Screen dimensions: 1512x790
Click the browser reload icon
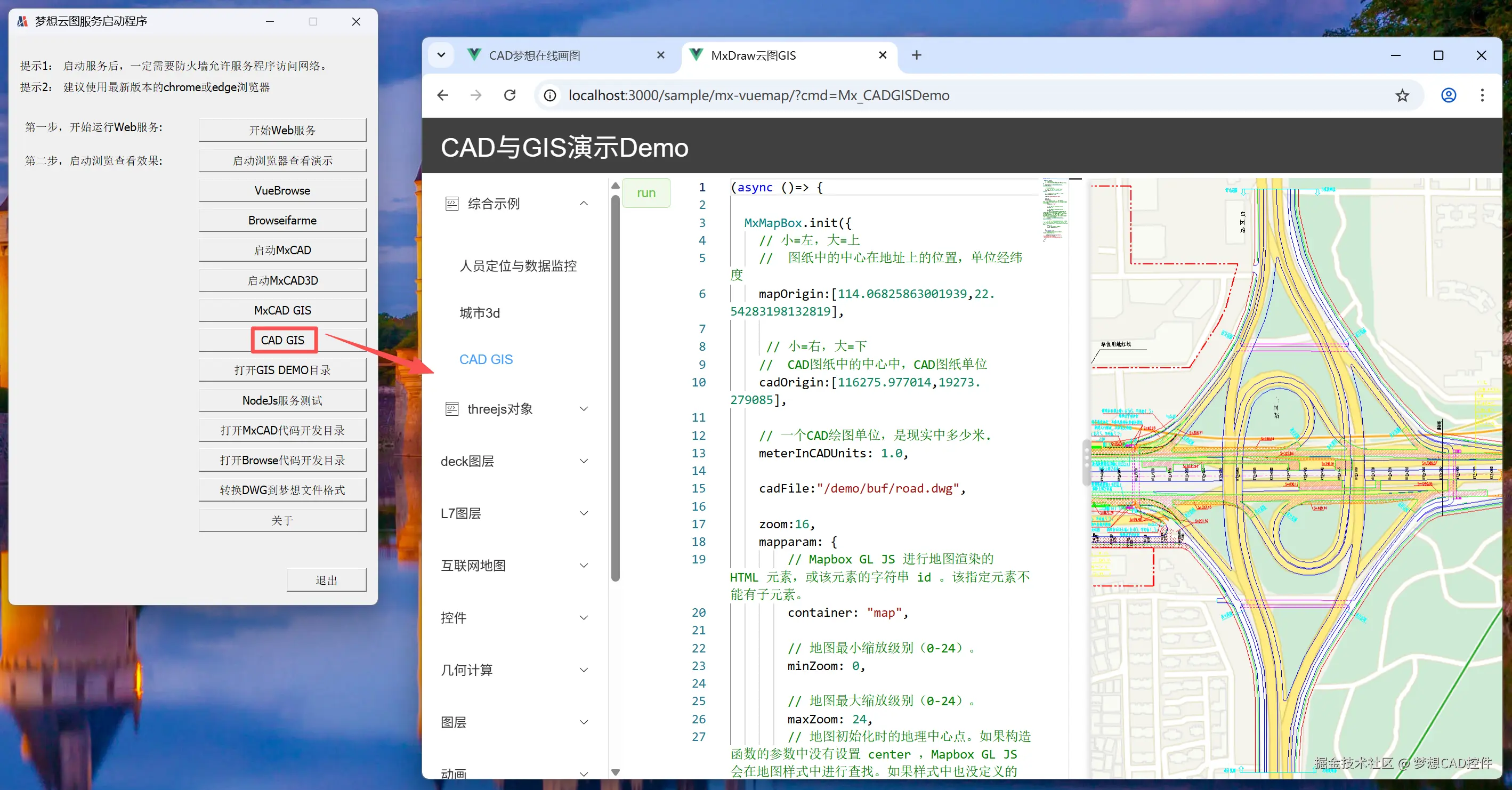[x=510, y=95]
